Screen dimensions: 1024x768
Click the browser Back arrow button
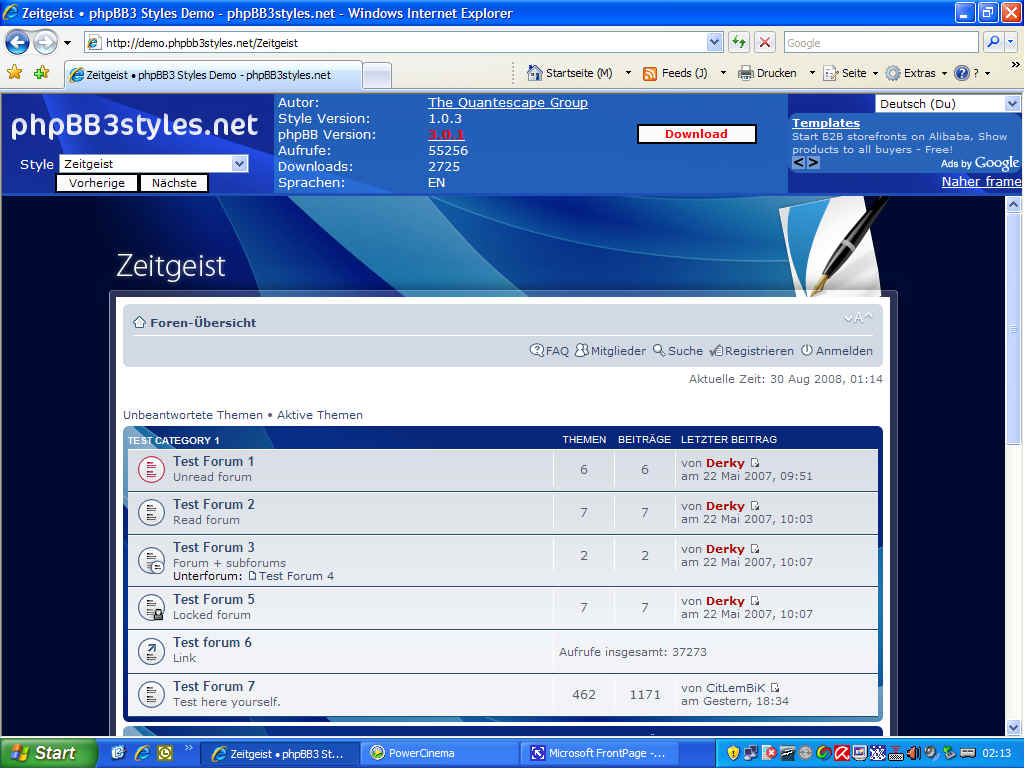(x=17, y=43)
